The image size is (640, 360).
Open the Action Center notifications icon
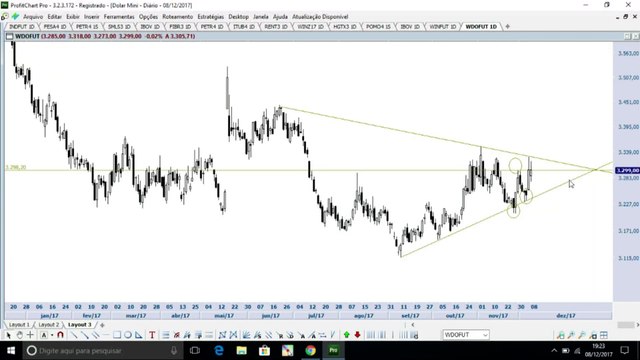(x=624, y=350)
